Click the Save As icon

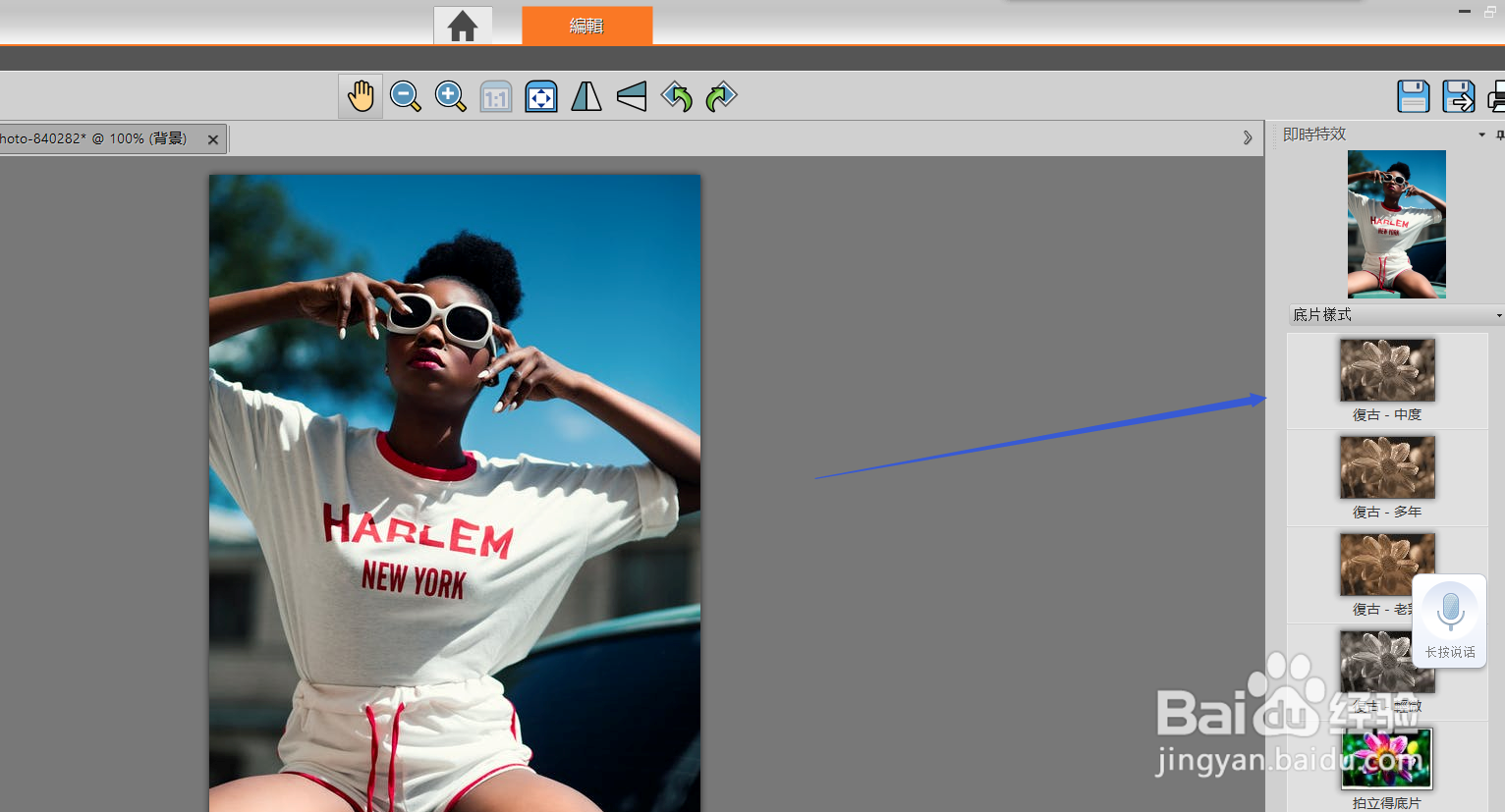point(1459,96)
